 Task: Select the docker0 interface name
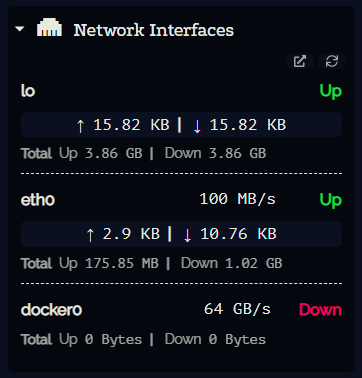pyautogui.click(x=51, y=310)
